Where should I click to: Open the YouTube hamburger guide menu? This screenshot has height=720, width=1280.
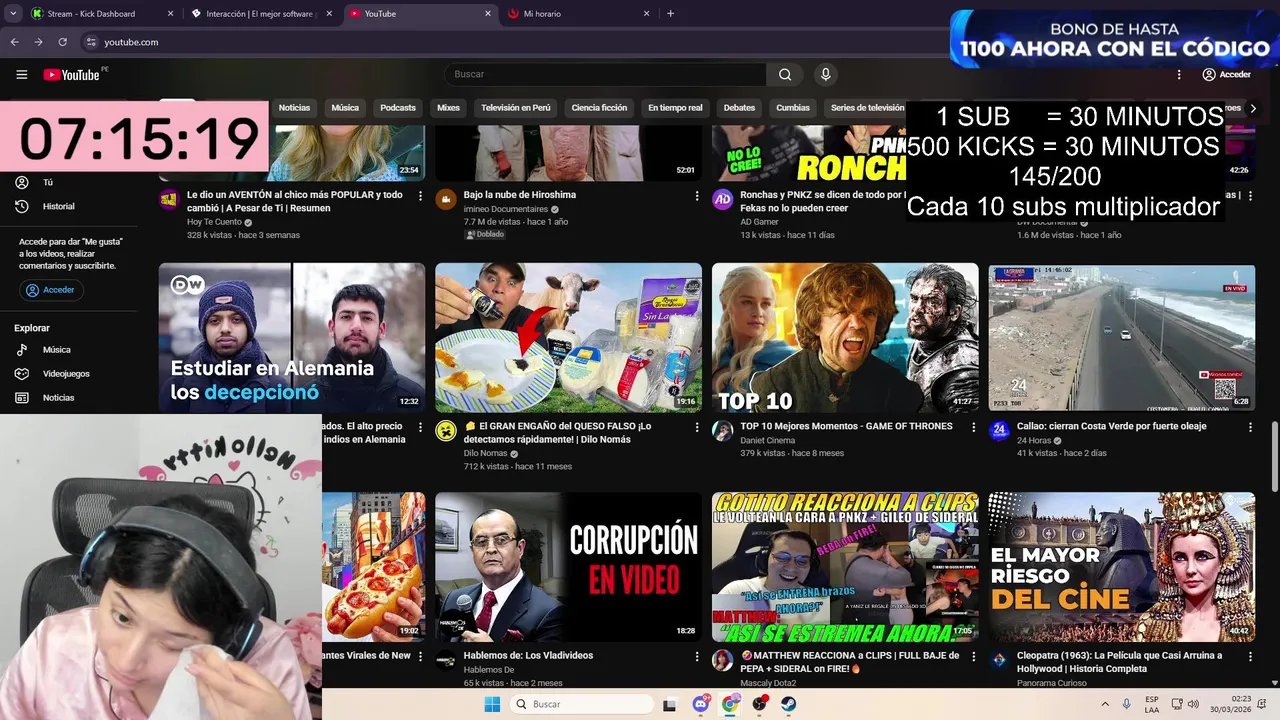pos(21,74)
